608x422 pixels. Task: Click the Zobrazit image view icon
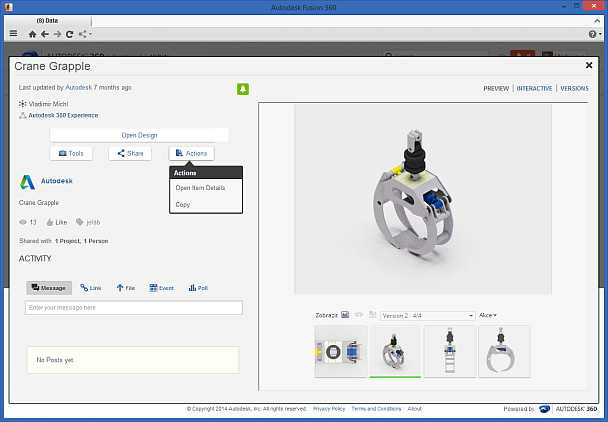click(345, 315)
